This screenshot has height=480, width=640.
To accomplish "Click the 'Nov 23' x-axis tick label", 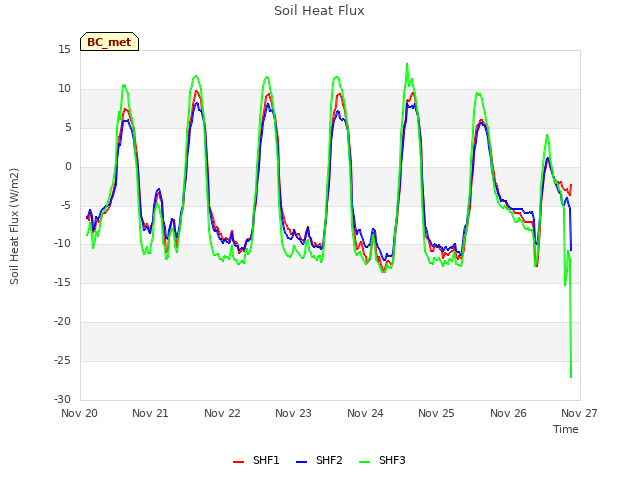I will [293, 413].
